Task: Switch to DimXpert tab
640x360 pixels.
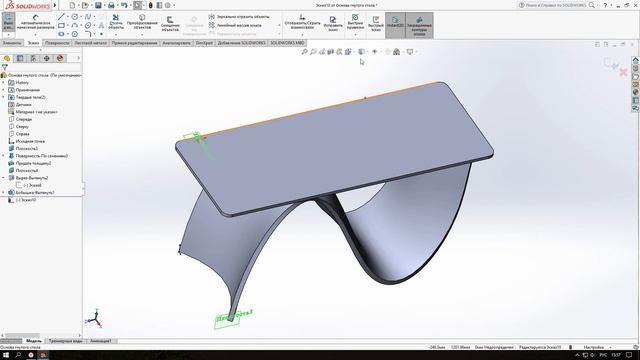Action: coord(204,43)
